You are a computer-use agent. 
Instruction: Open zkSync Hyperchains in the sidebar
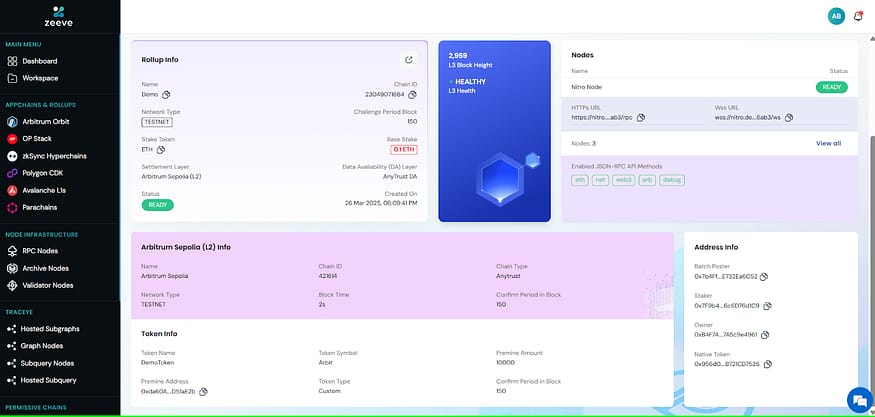(x=54, y=156)
